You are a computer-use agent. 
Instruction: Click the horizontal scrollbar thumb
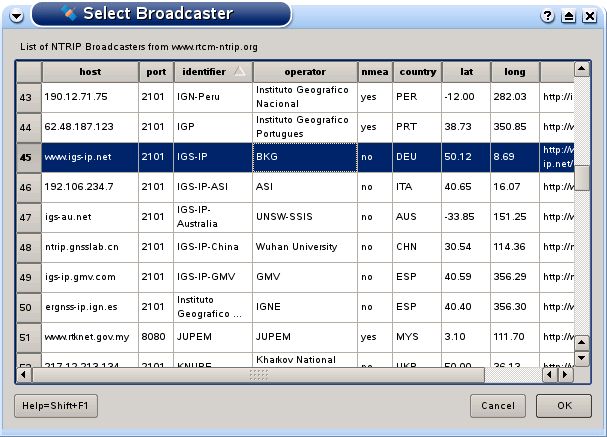click(259, 375)
